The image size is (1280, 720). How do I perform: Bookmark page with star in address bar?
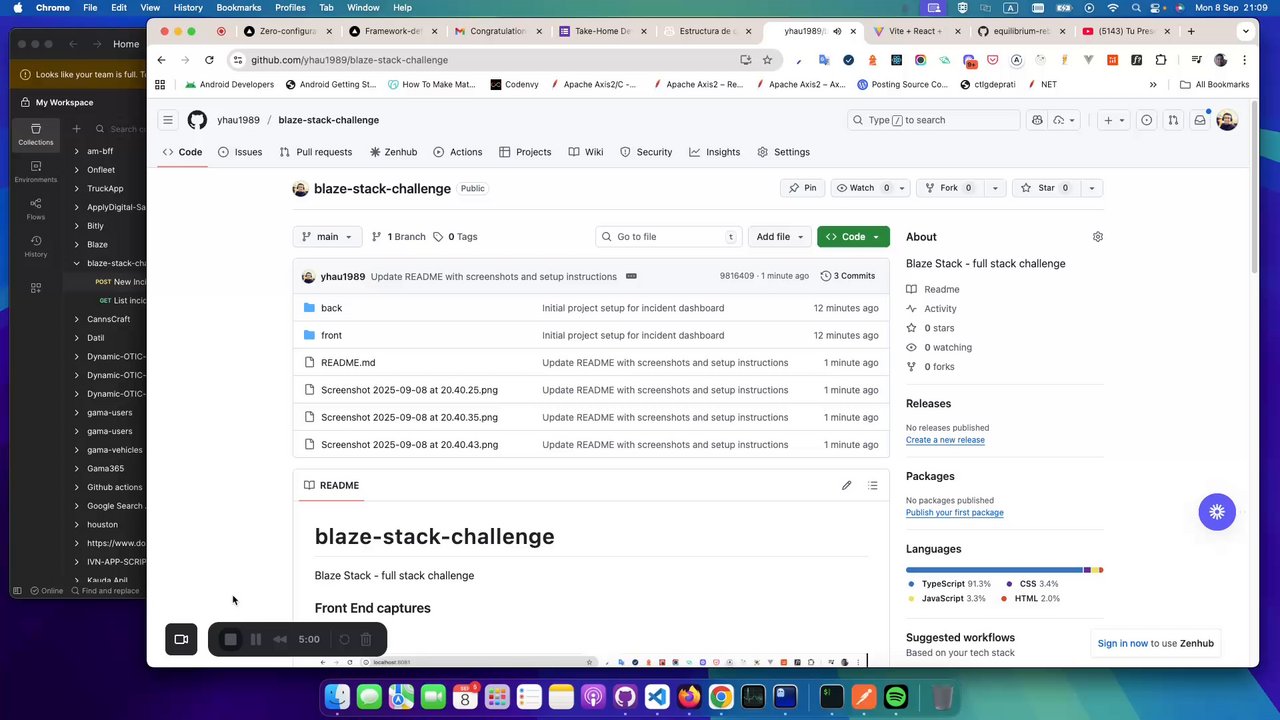[x=767, y=60]
